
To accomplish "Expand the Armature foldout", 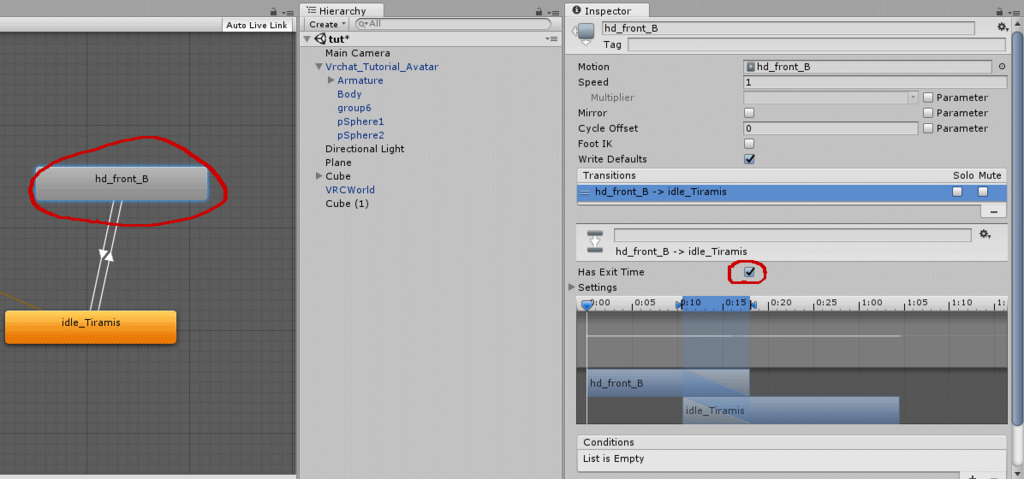I will [330, 80].
